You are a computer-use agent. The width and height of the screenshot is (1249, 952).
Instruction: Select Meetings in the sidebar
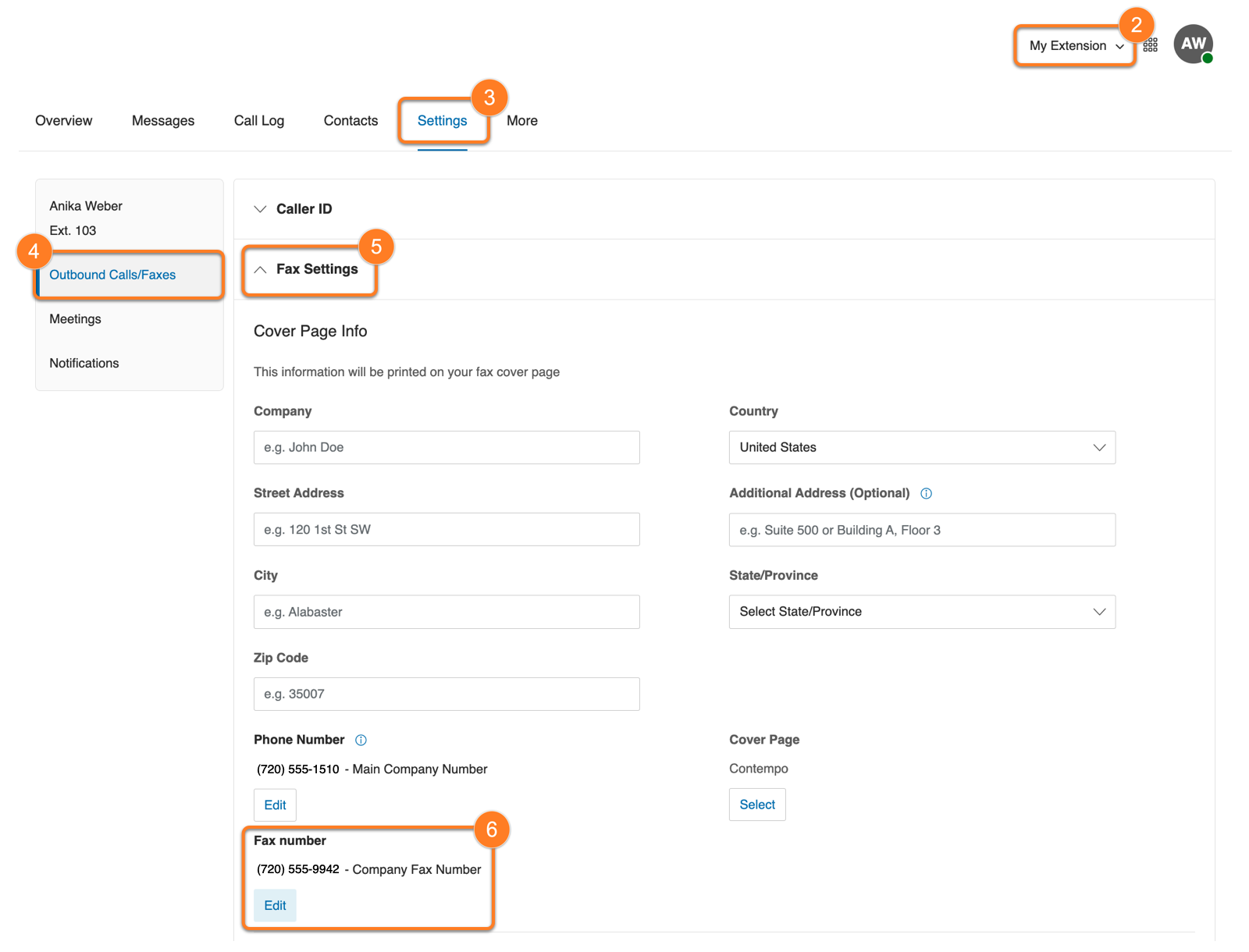pyautogui.click(x=76, y=319)
